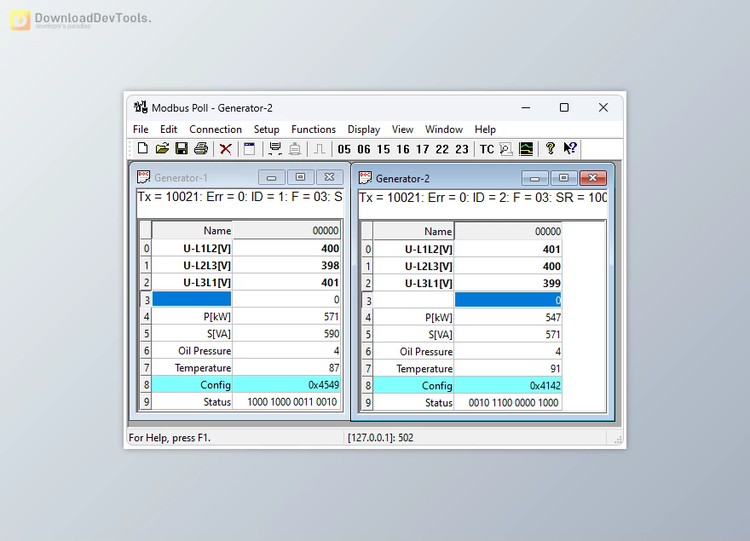
Task: Close the Generator-1 child window
Action: (329, 177)
